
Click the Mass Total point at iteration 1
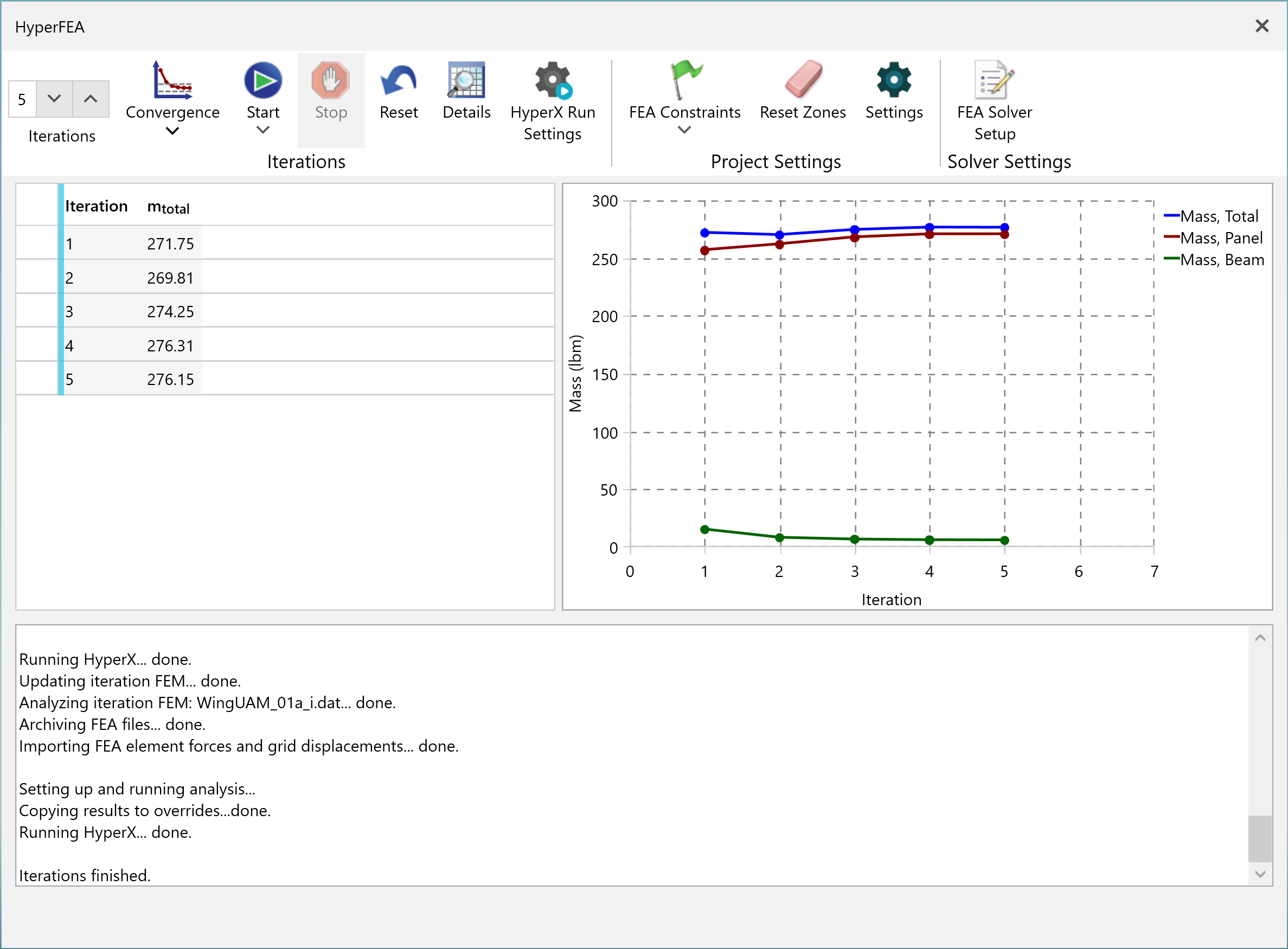[x=705, y=233]
